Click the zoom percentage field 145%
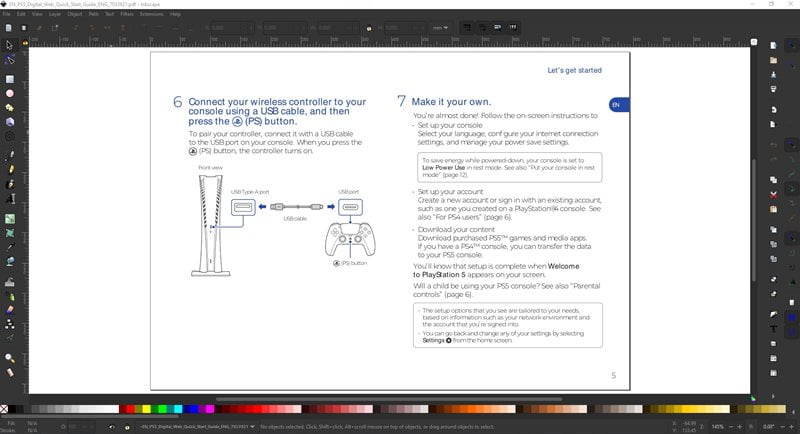Screen dimensions: 800x434 (x=718, y=427)
